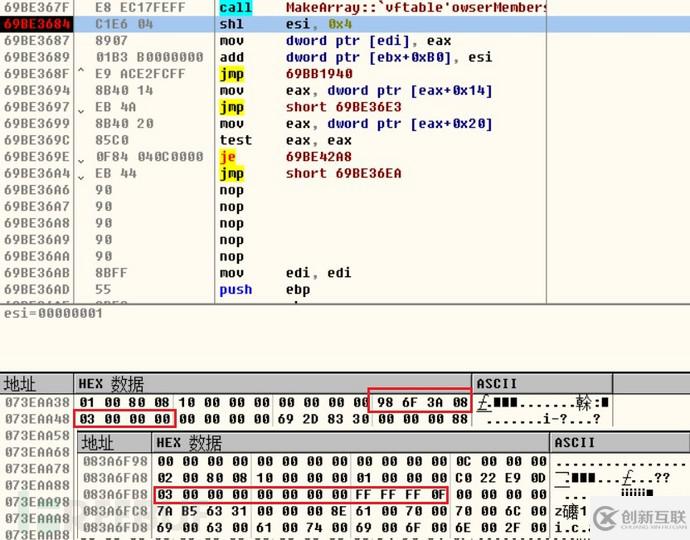Click nop row at address 69BE36A8

(273, 223)
